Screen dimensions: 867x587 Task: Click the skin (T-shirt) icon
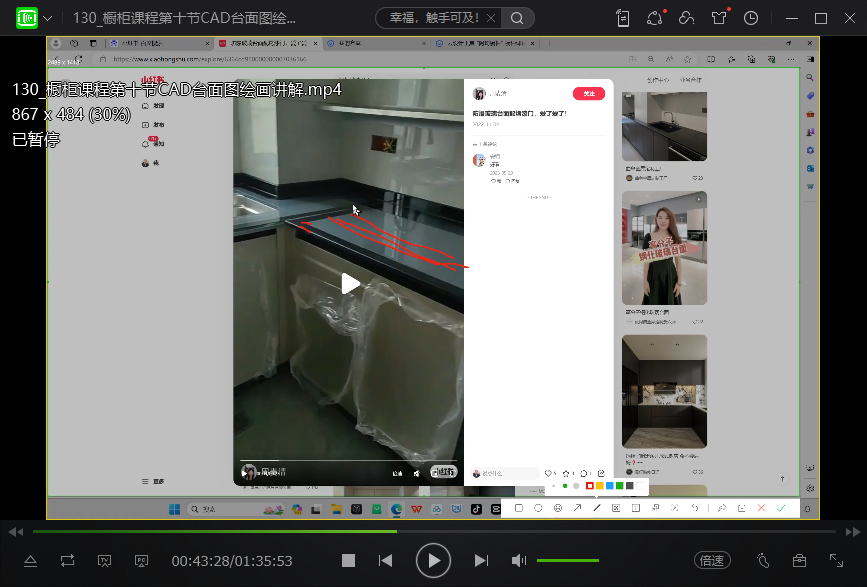tap(719, 18)
